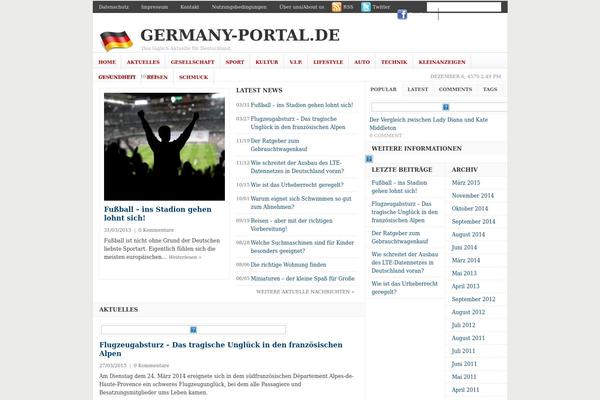Screen dimensions: 600x400
Task: Open the Über uns/About us link
Action: point(302,7)
